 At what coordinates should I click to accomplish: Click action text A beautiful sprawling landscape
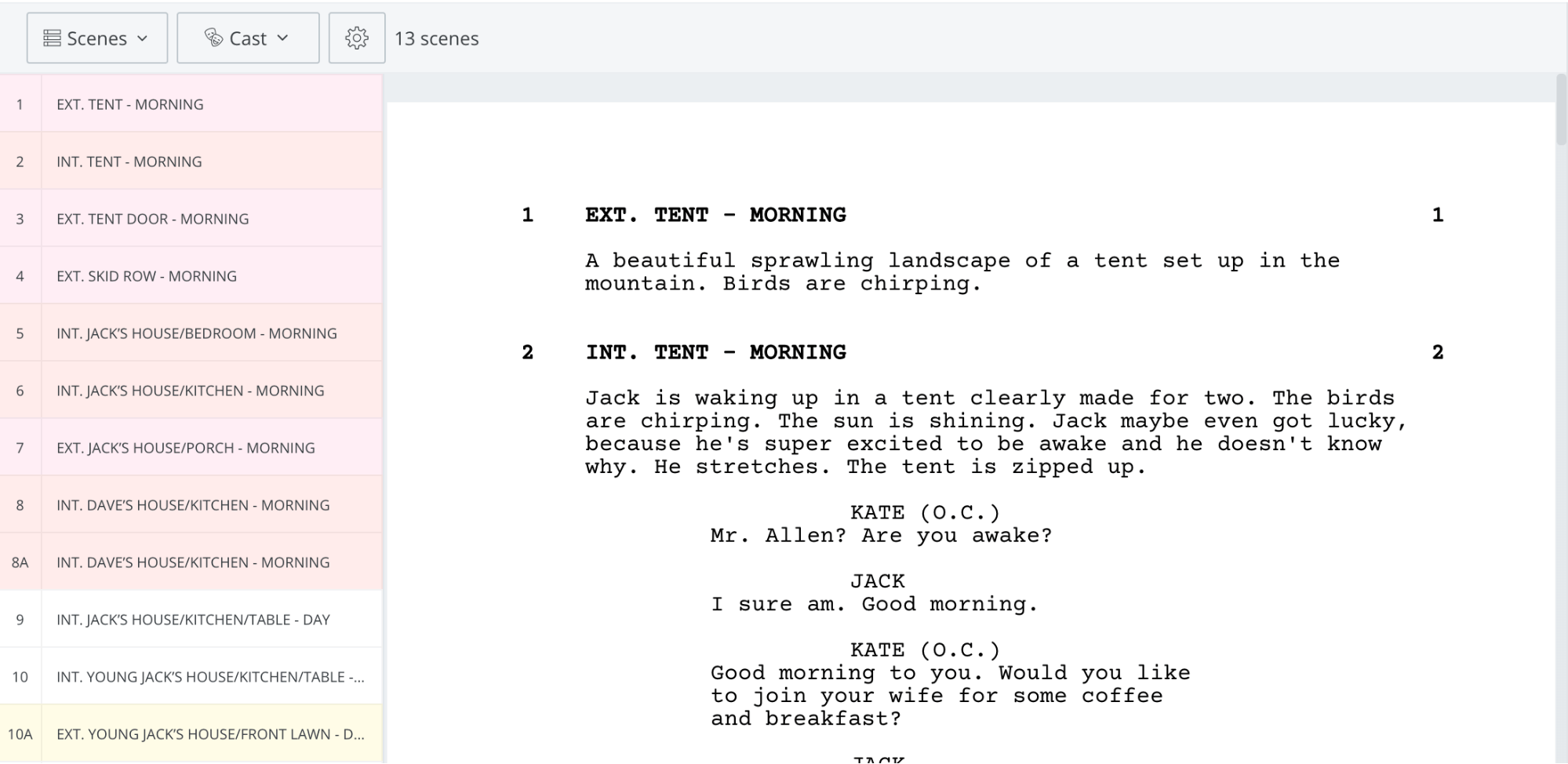tap(962, 272)
